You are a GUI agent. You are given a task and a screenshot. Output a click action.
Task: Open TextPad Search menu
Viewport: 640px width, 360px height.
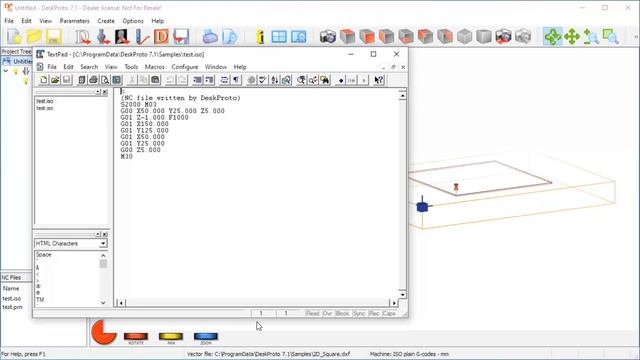tap(89, 67)
